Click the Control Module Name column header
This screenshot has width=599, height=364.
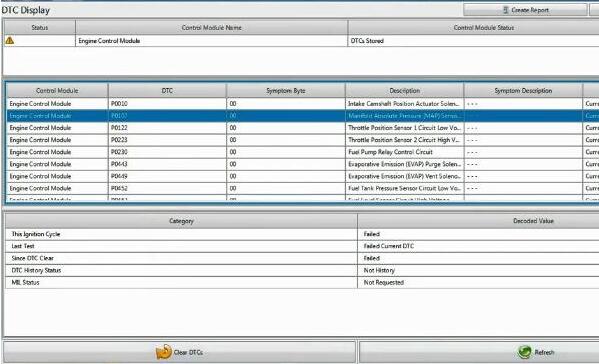coord(212,28)
